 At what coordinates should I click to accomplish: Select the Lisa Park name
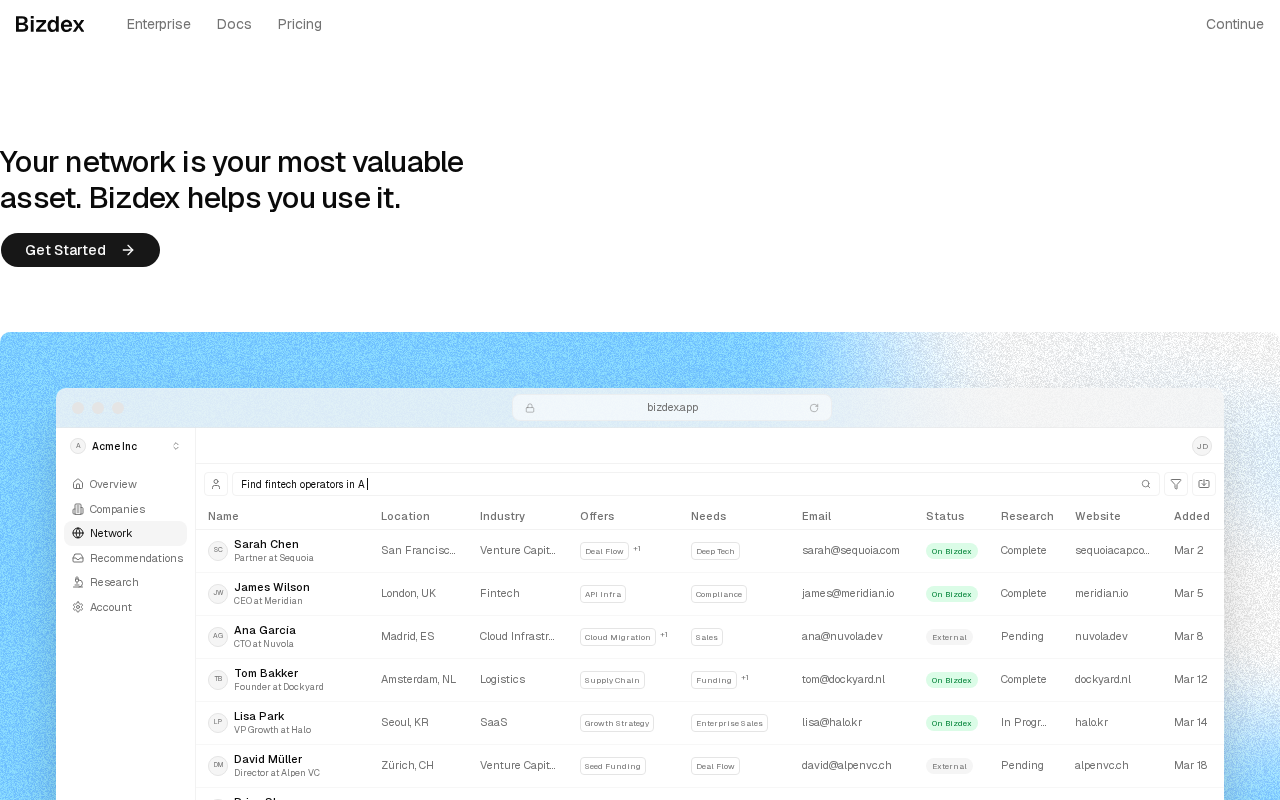click(259, 716)
